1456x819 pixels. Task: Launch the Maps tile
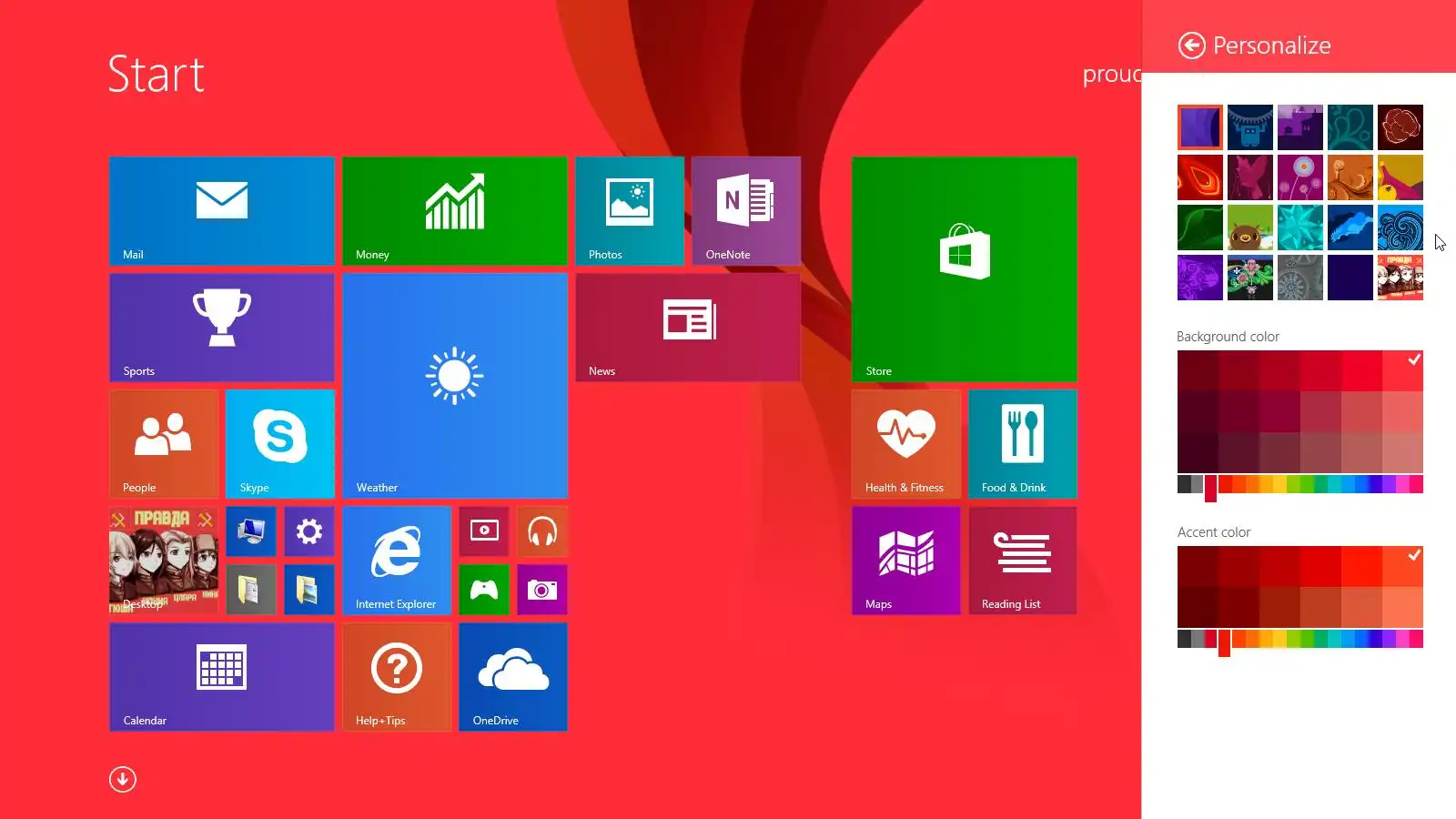tap(906, 561)
